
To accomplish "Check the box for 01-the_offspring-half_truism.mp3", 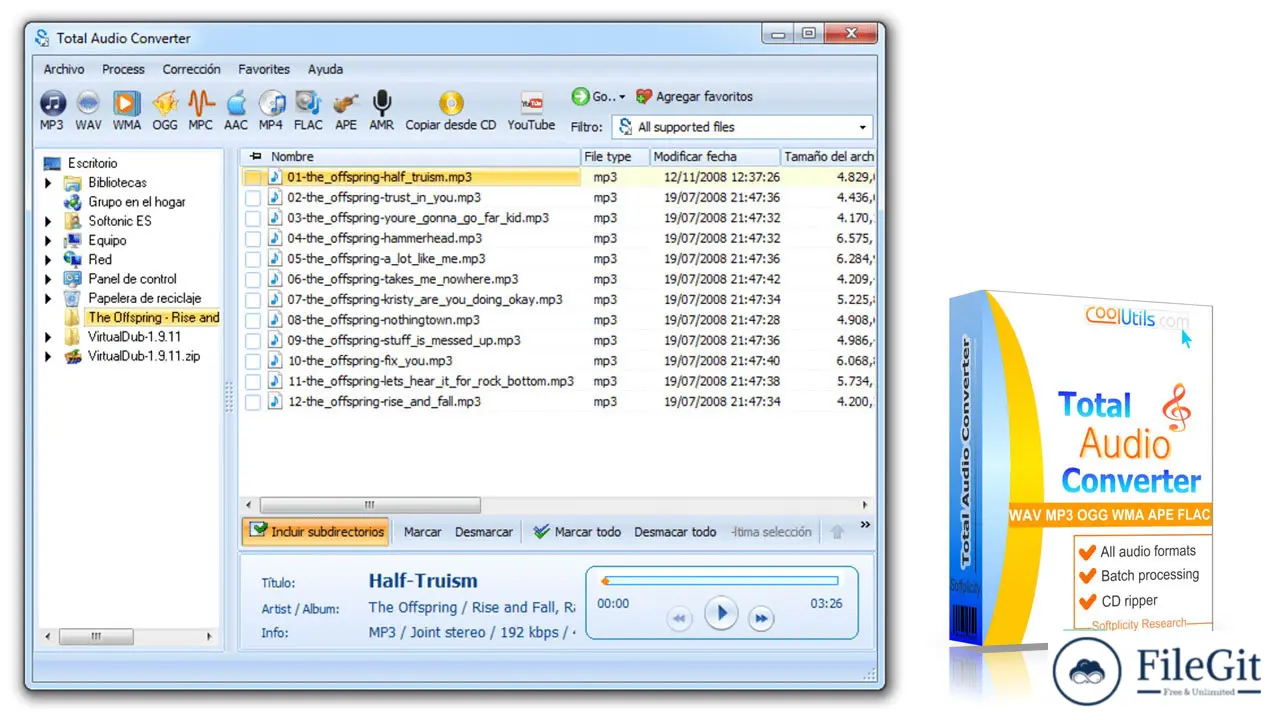I will pyautogui.click(x=253, y=177).
